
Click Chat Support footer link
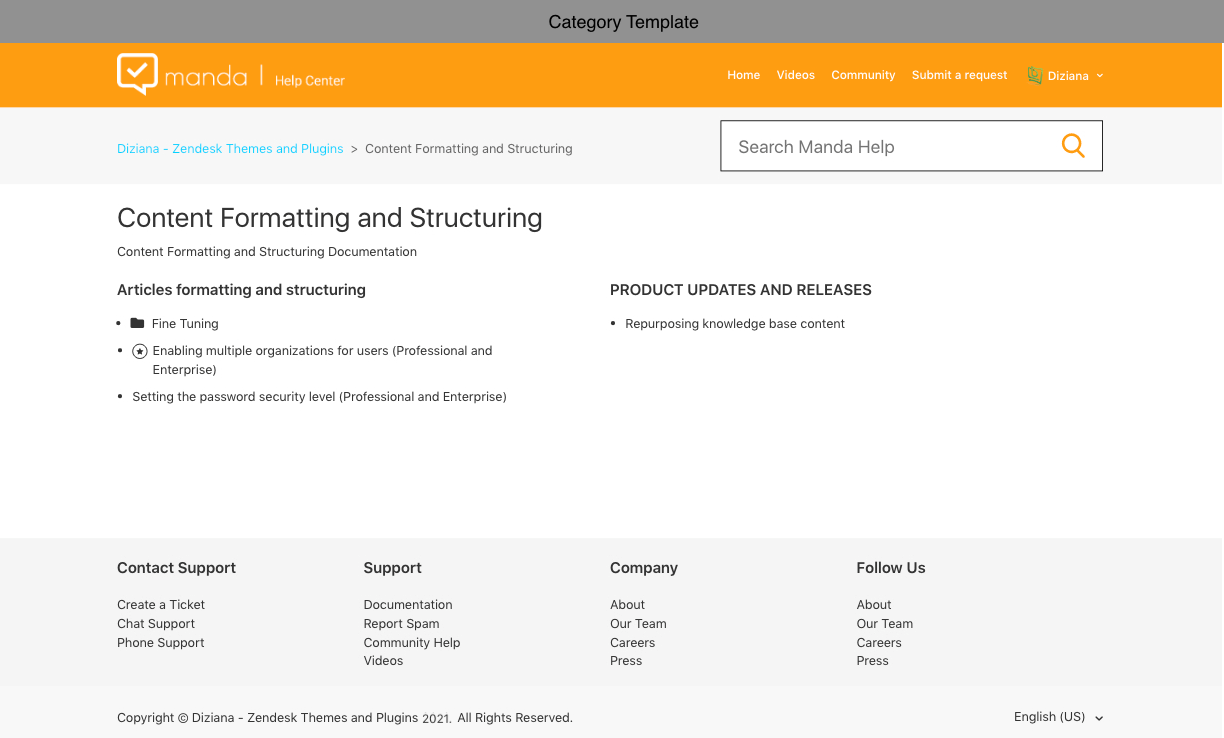click(x=156, y=623)
